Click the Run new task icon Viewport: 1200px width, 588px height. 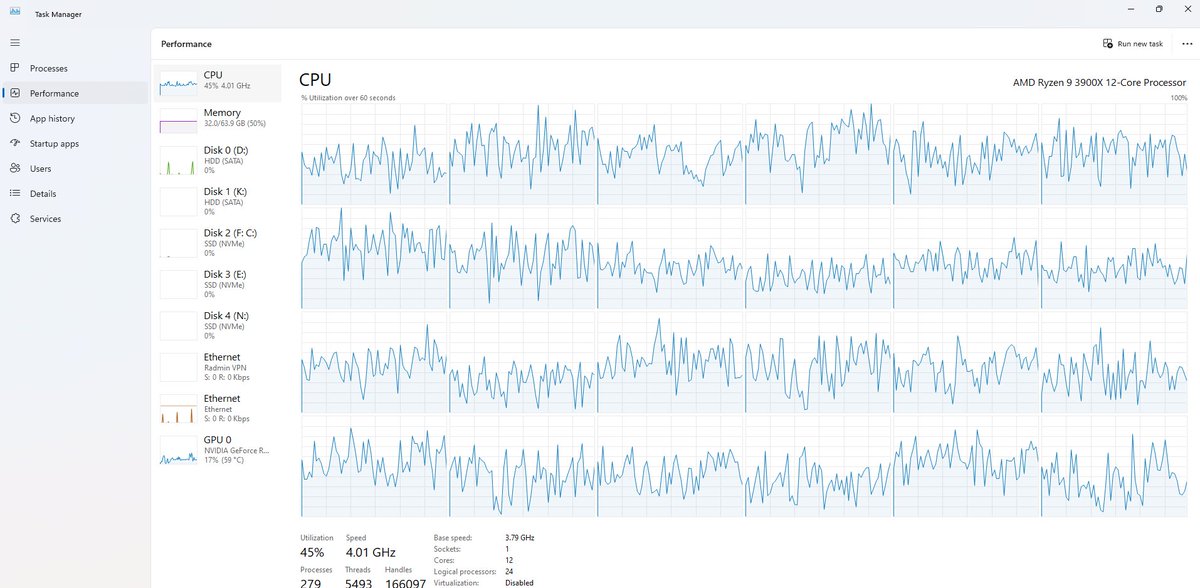[1107, 44]
